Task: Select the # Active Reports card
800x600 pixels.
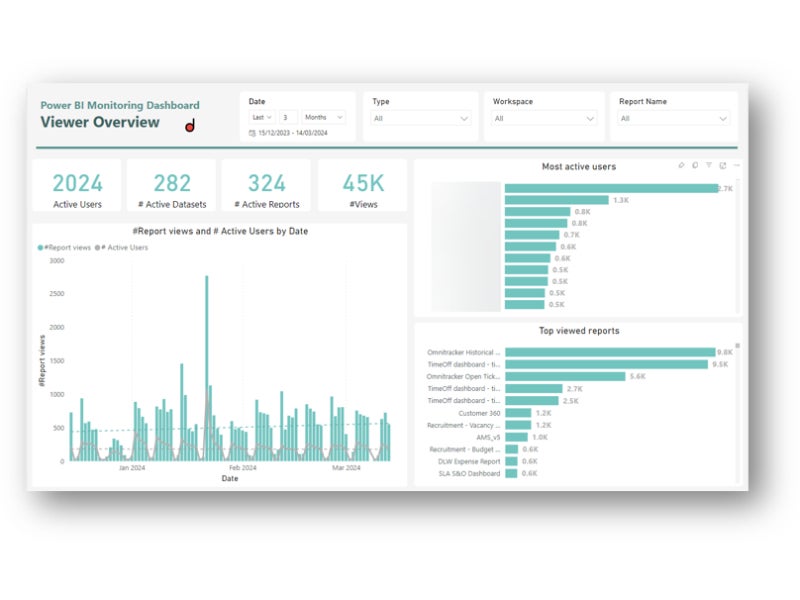Action: (266, 186)
